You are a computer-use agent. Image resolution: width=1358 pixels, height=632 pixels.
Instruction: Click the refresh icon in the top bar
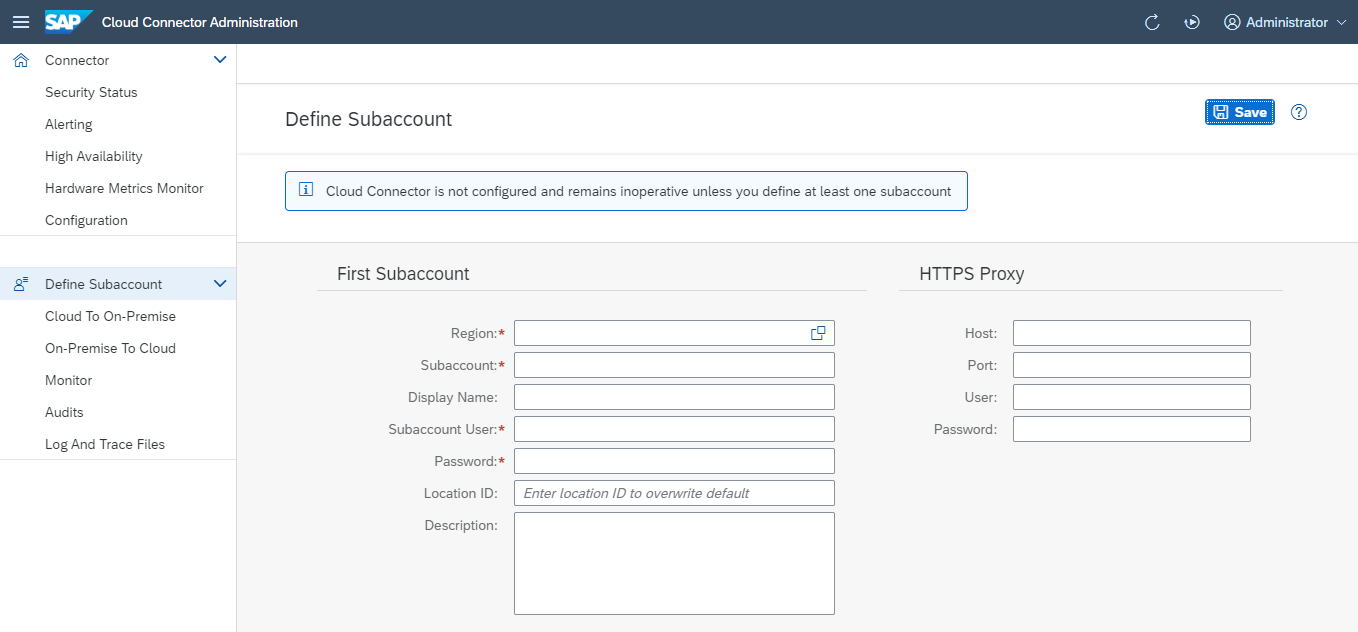point(1151,21)
